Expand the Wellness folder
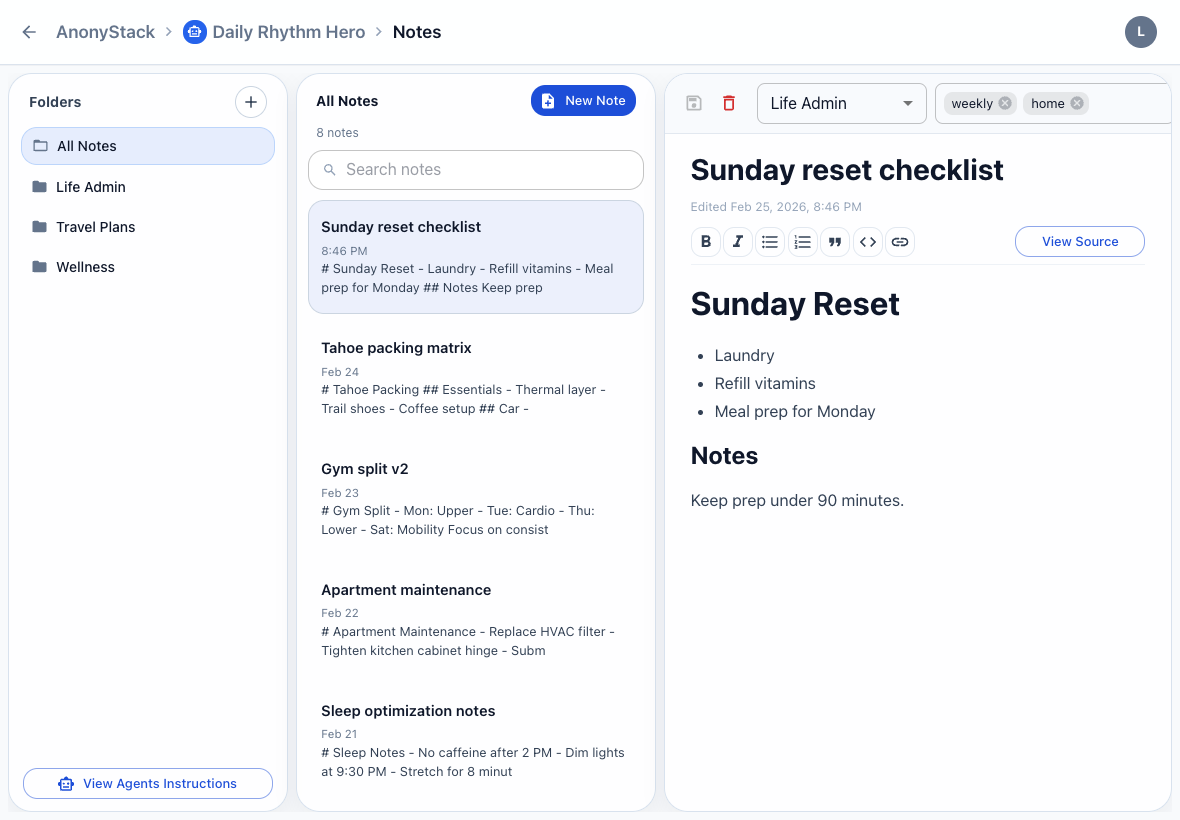 pos(85,267)
